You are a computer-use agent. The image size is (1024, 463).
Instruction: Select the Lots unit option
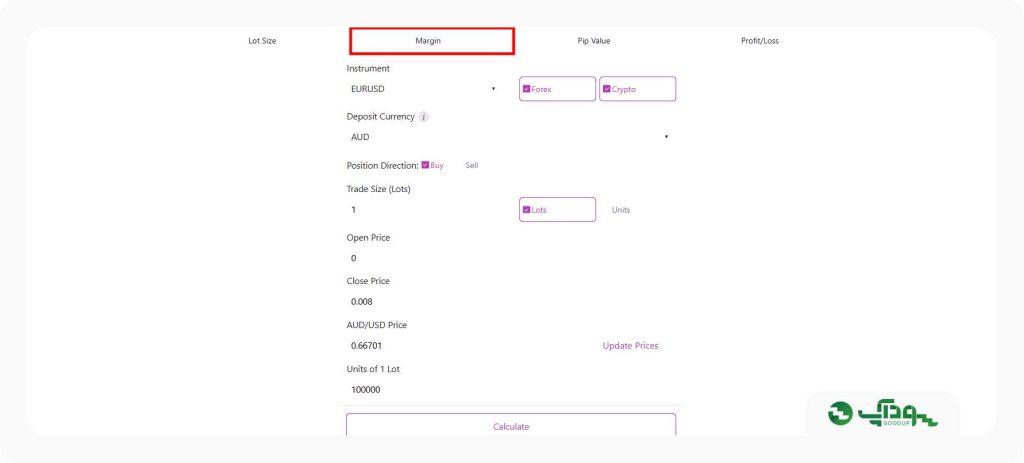coord(557,210)
